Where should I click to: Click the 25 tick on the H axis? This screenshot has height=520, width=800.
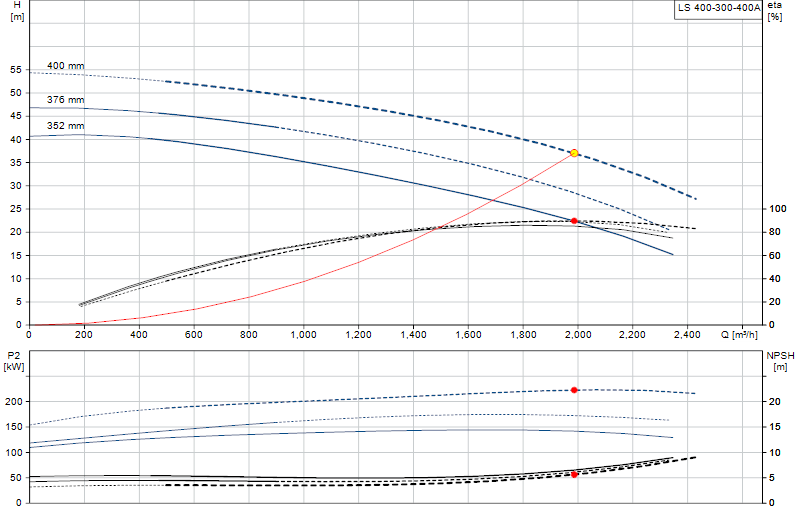[16, 209]
